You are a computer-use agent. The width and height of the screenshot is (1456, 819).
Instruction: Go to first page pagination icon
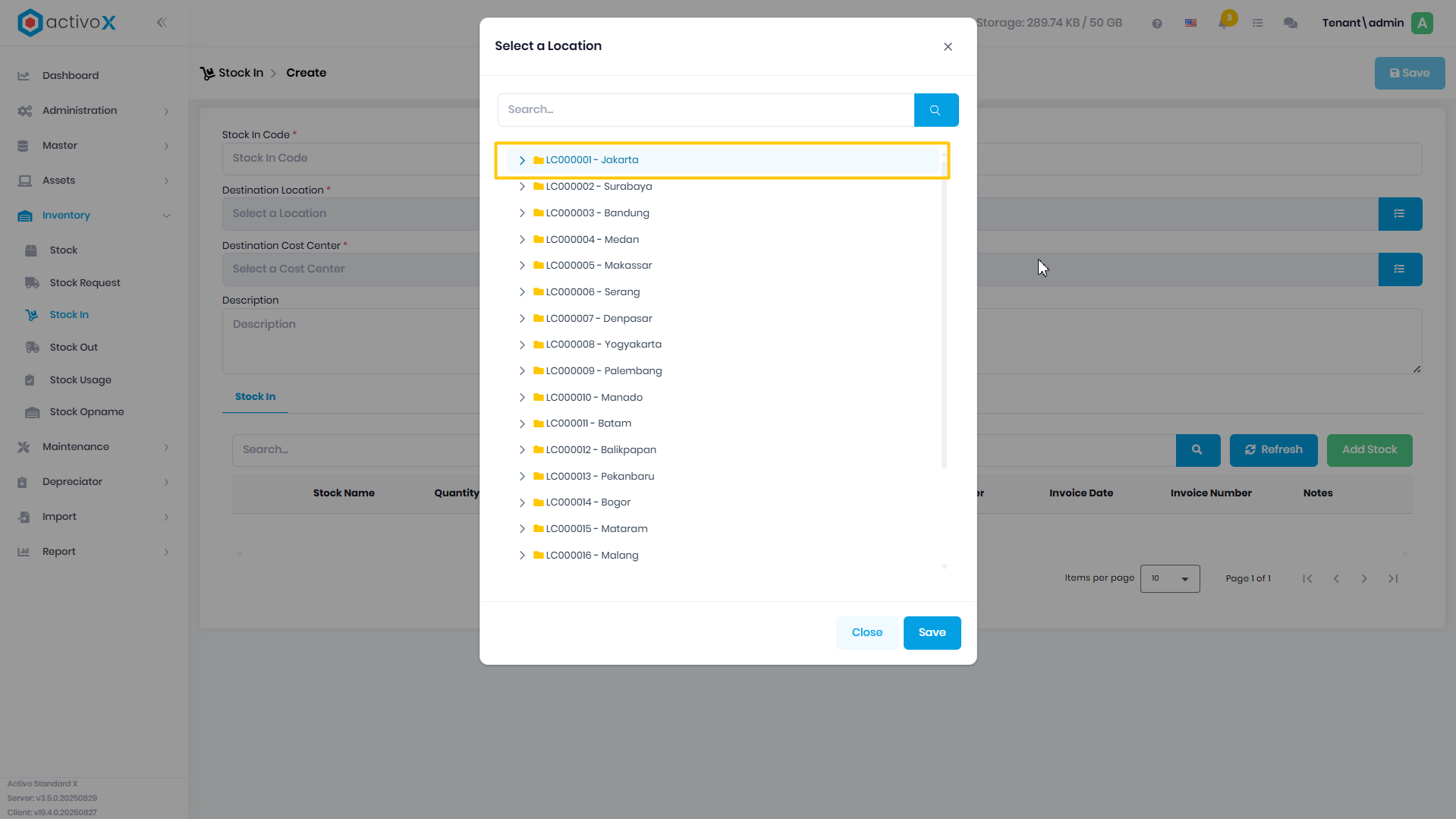1307,579
